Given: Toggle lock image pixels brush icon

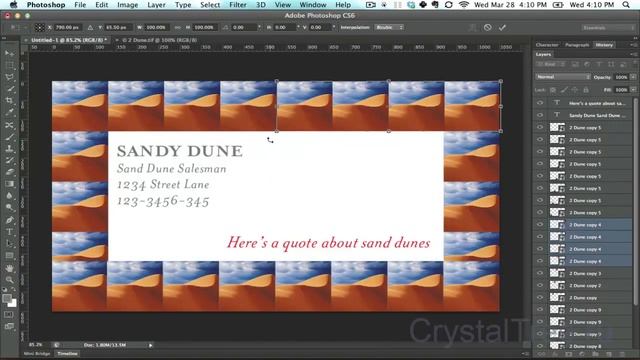Looking at the screenshot, I should (564, 90).
